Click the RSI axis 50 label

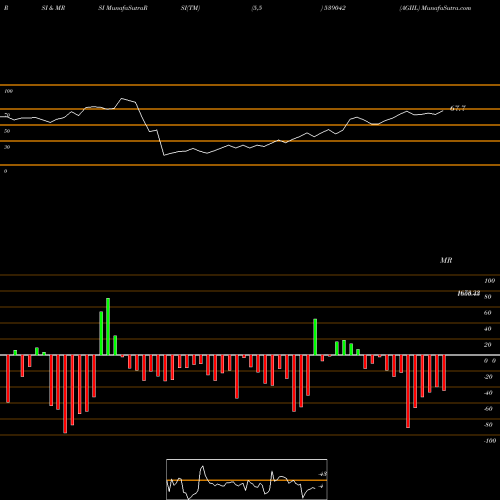point(7,131)
